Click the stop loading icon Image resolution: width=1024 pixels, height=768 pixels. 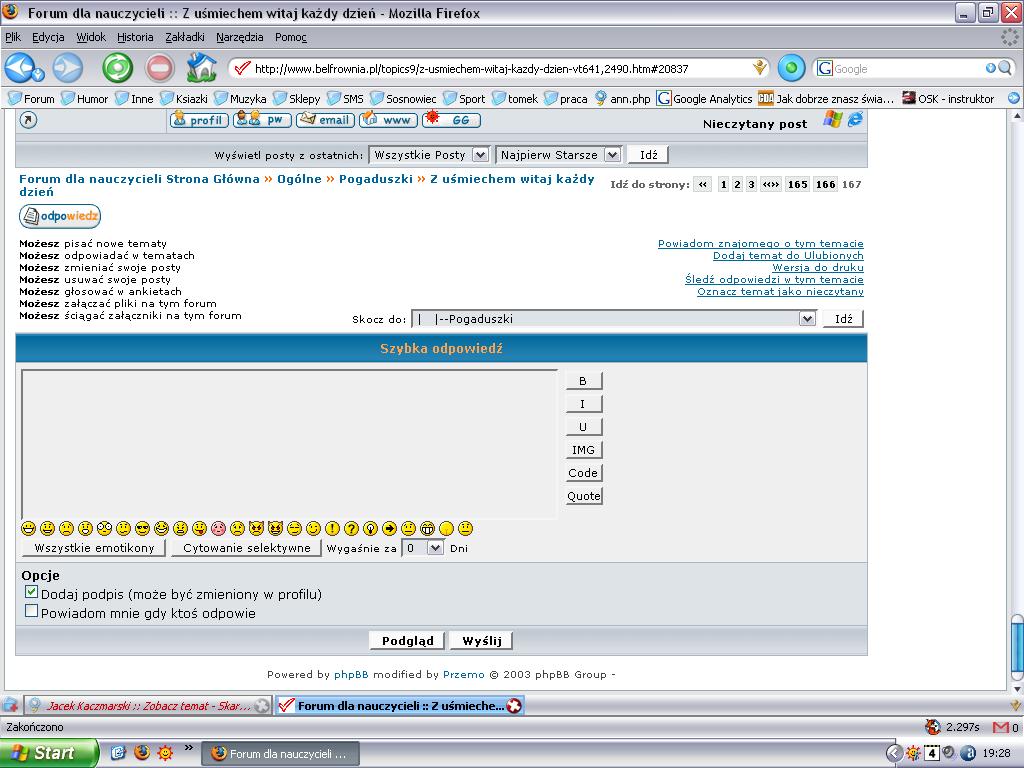(x=159, y=68)
